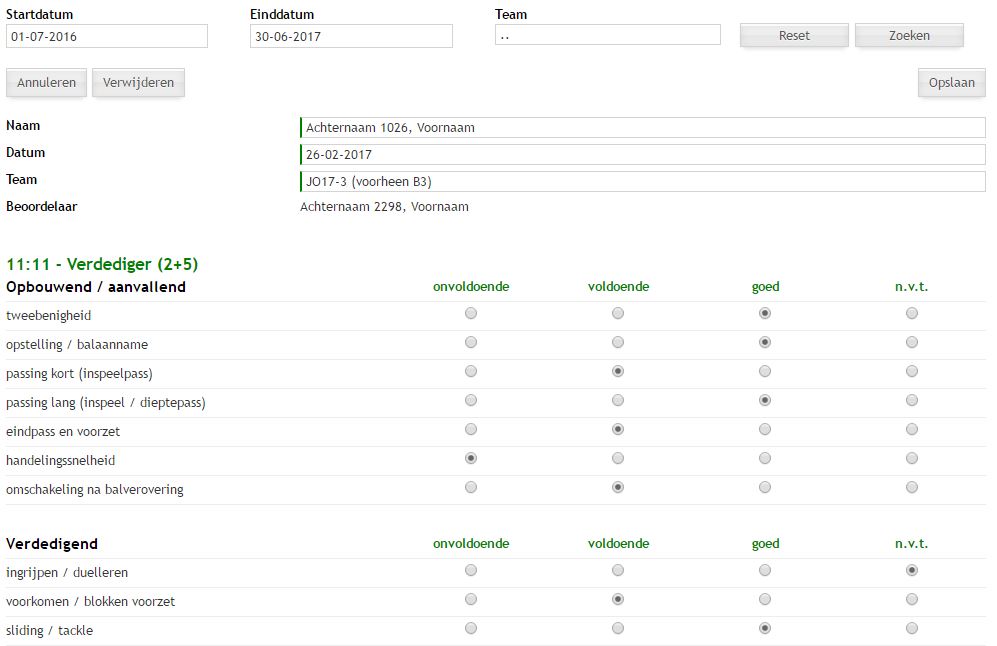
Task: Save the form with Opslaan
Action: [x=951, y=83]
